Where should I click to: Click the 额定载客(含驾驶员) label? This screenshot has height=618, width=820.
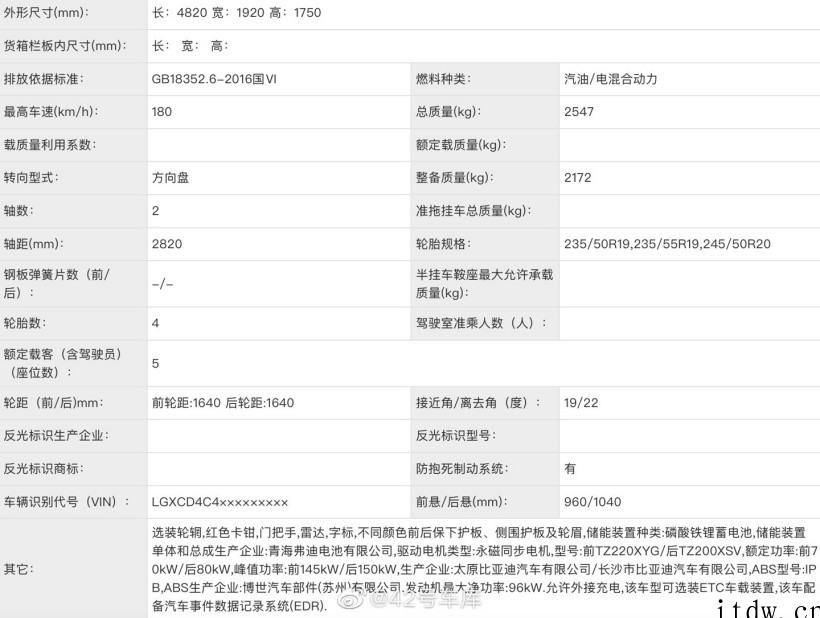point(63,363)
